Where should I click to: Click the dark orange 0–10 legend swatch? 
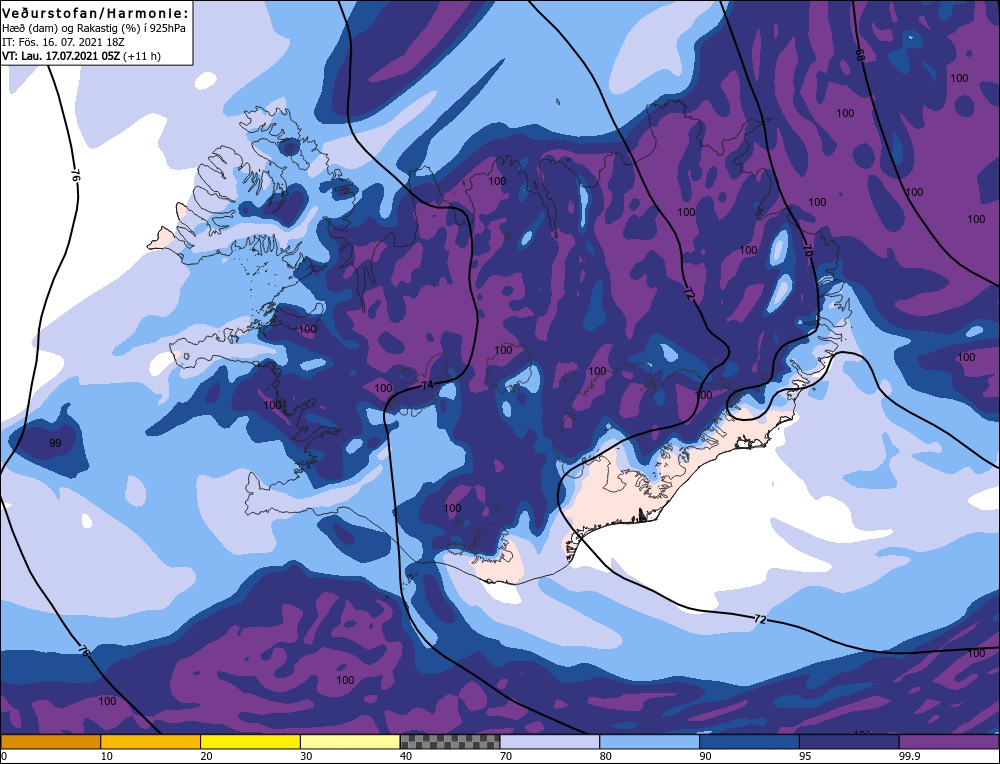point(50,741)
